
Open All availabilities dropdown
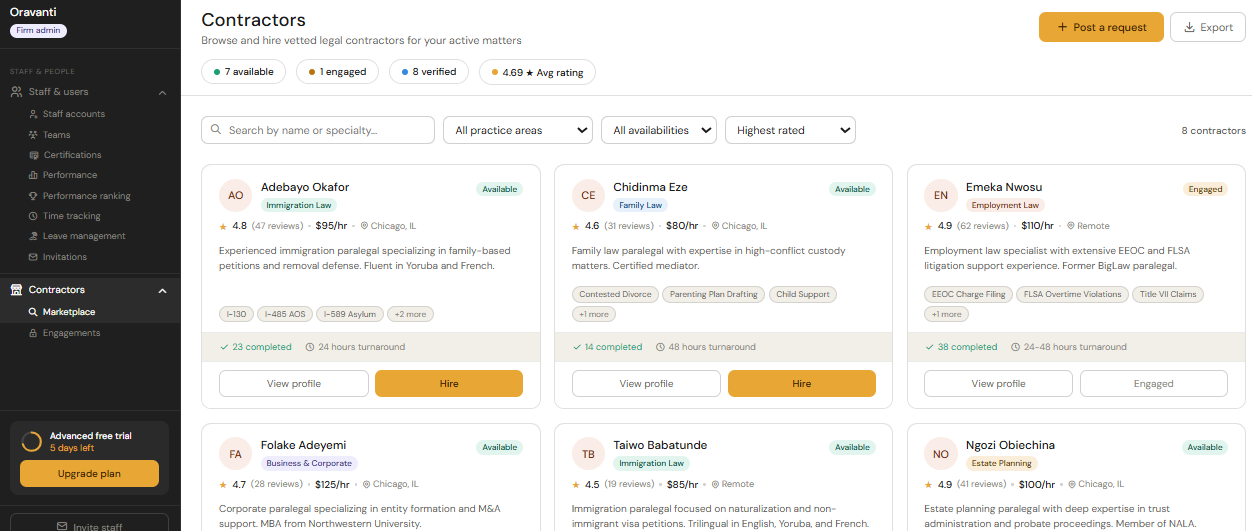pos(659,130)
